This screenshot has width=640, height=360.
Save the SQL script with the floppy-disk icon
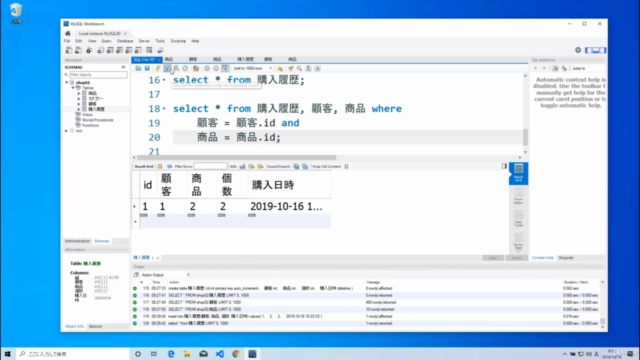coord(147,69)
